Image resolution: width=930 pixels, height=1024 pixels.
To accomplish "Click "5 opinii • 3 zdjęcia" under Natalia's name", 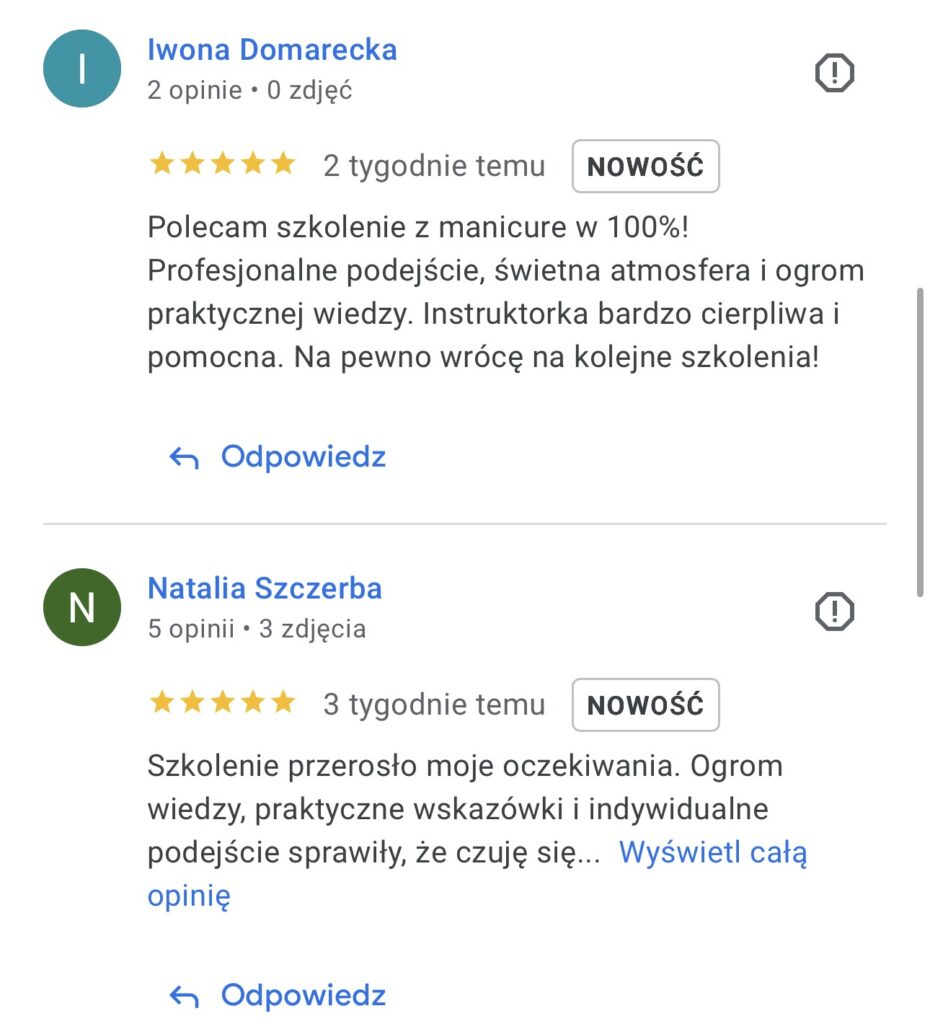I will click(257, 629).
